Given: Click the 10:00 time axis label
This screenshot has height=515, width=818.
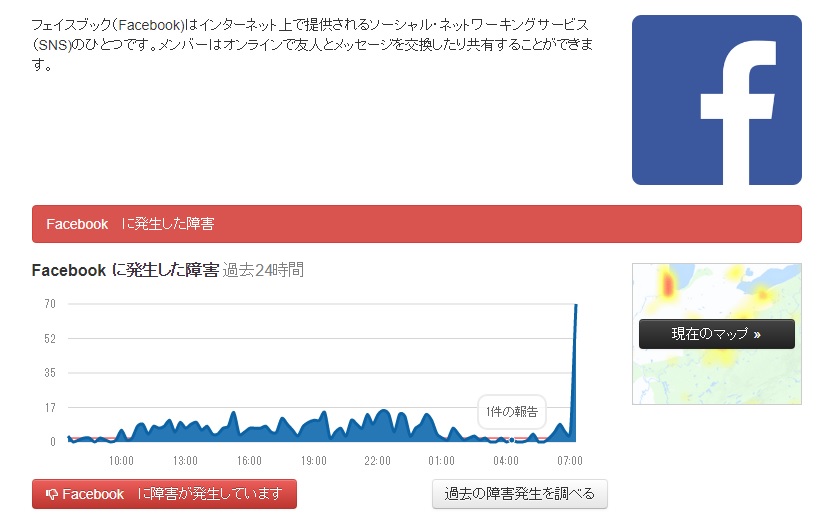Looking at the screenshot, I should (121, 461).
